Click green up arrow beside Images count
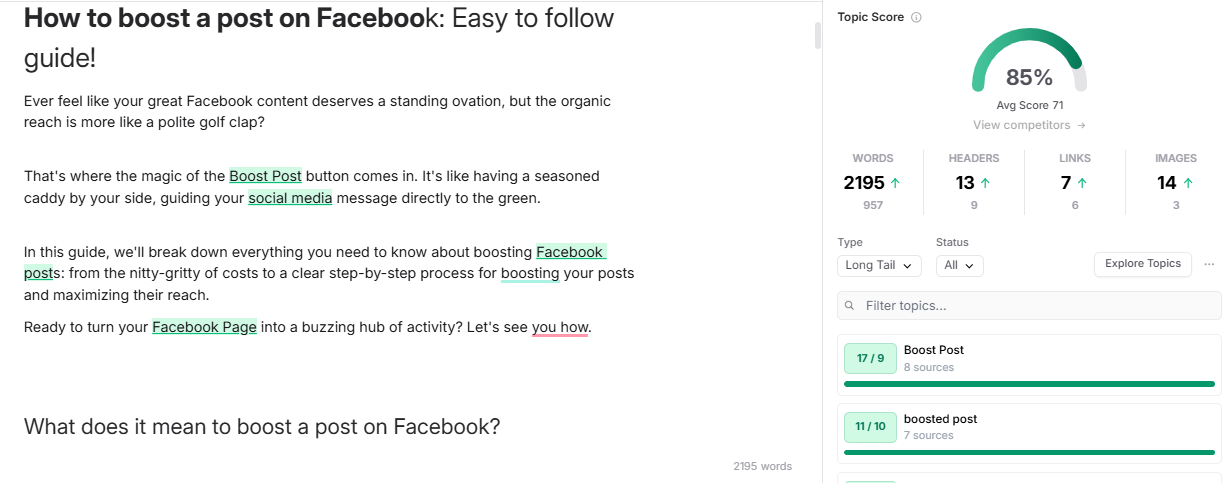 [x=1188, y=183]
